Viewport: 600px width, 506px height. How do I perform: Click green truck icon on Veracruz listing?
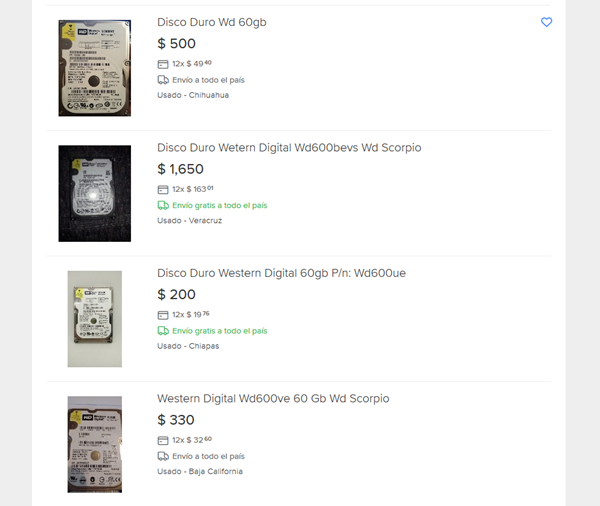163,205
